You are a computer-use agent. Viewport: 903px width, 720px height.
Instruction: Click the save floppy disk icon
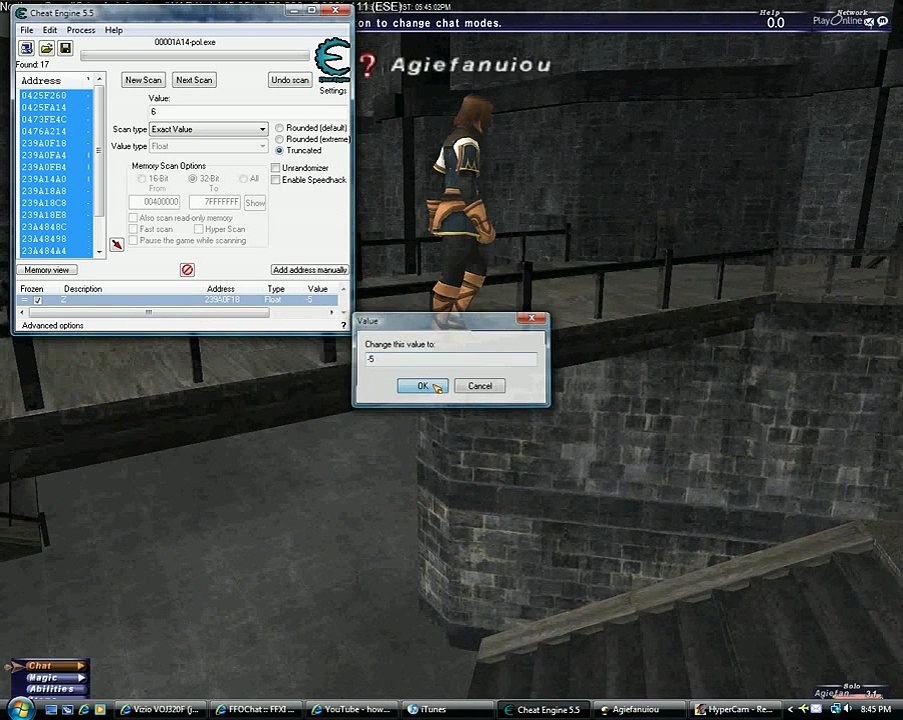(65, 48)
